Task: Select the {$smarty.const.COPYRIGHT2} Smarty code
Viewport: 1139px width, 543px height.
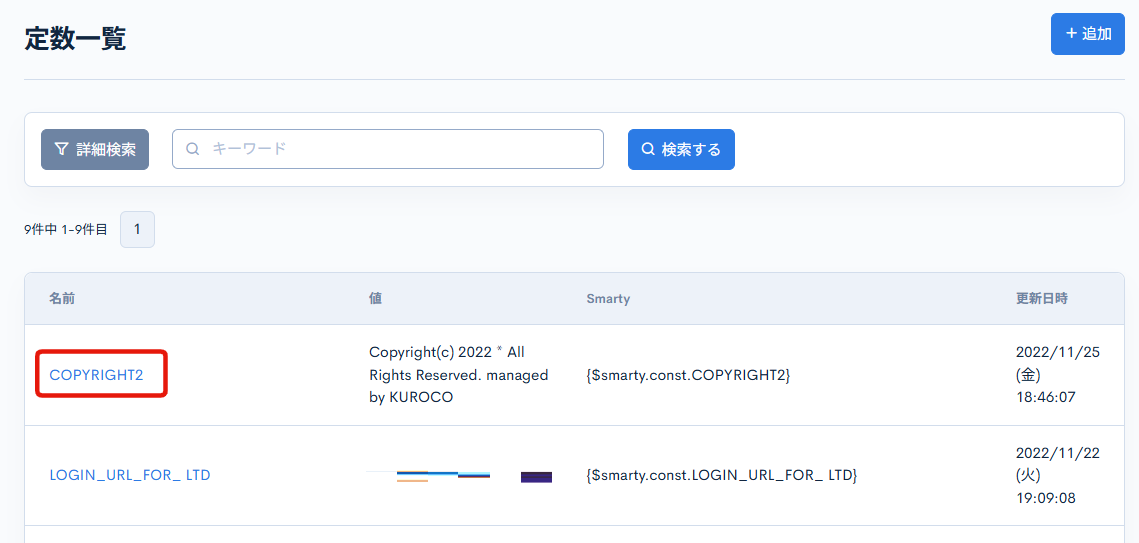Action: [x=688, y=375]
